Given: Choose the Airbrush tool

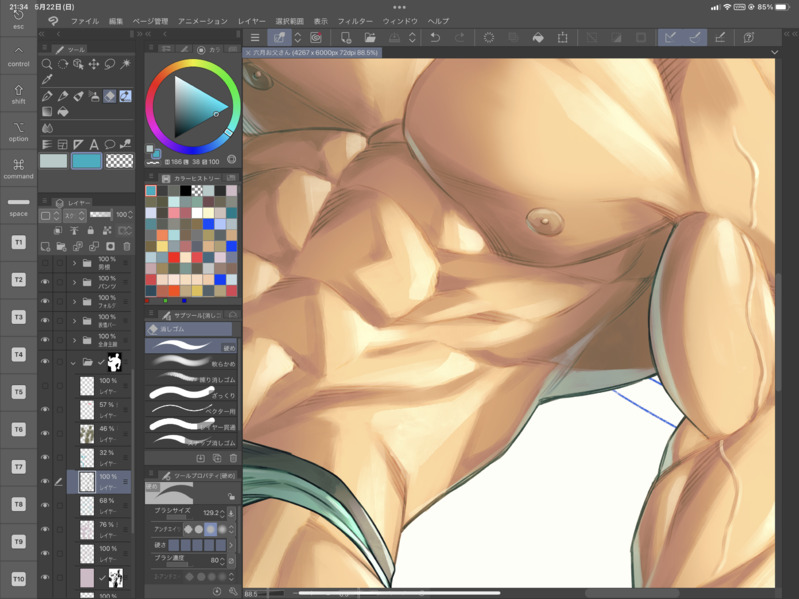Looking at the screenshot, I should (94, 96).
